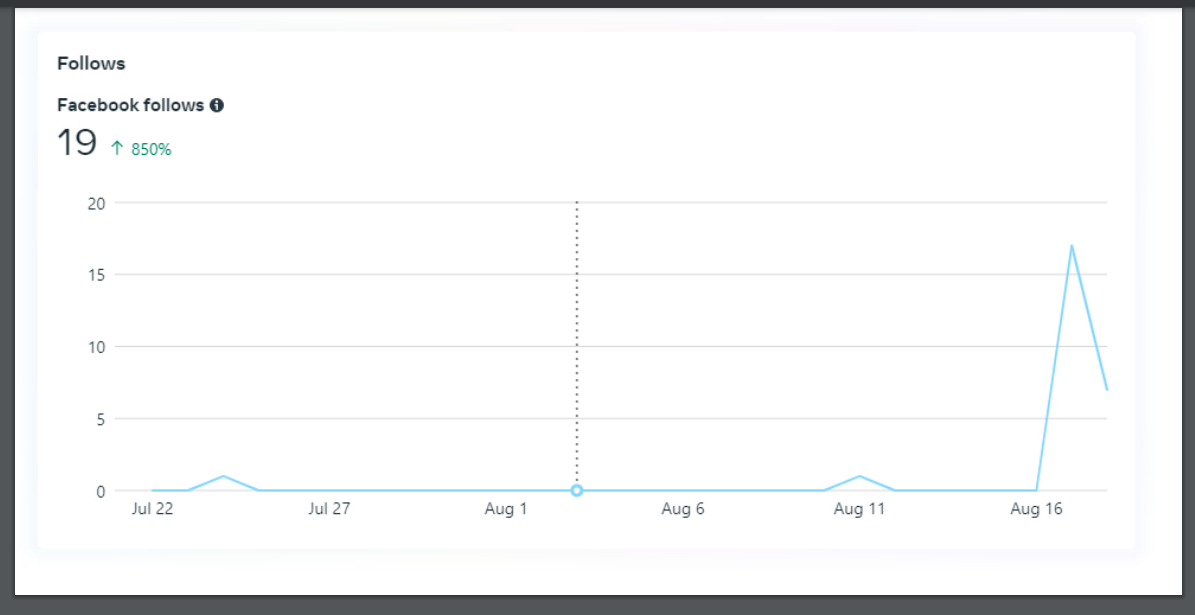Click the Facebook follows label
The image size is (1195, 615).
130,105
